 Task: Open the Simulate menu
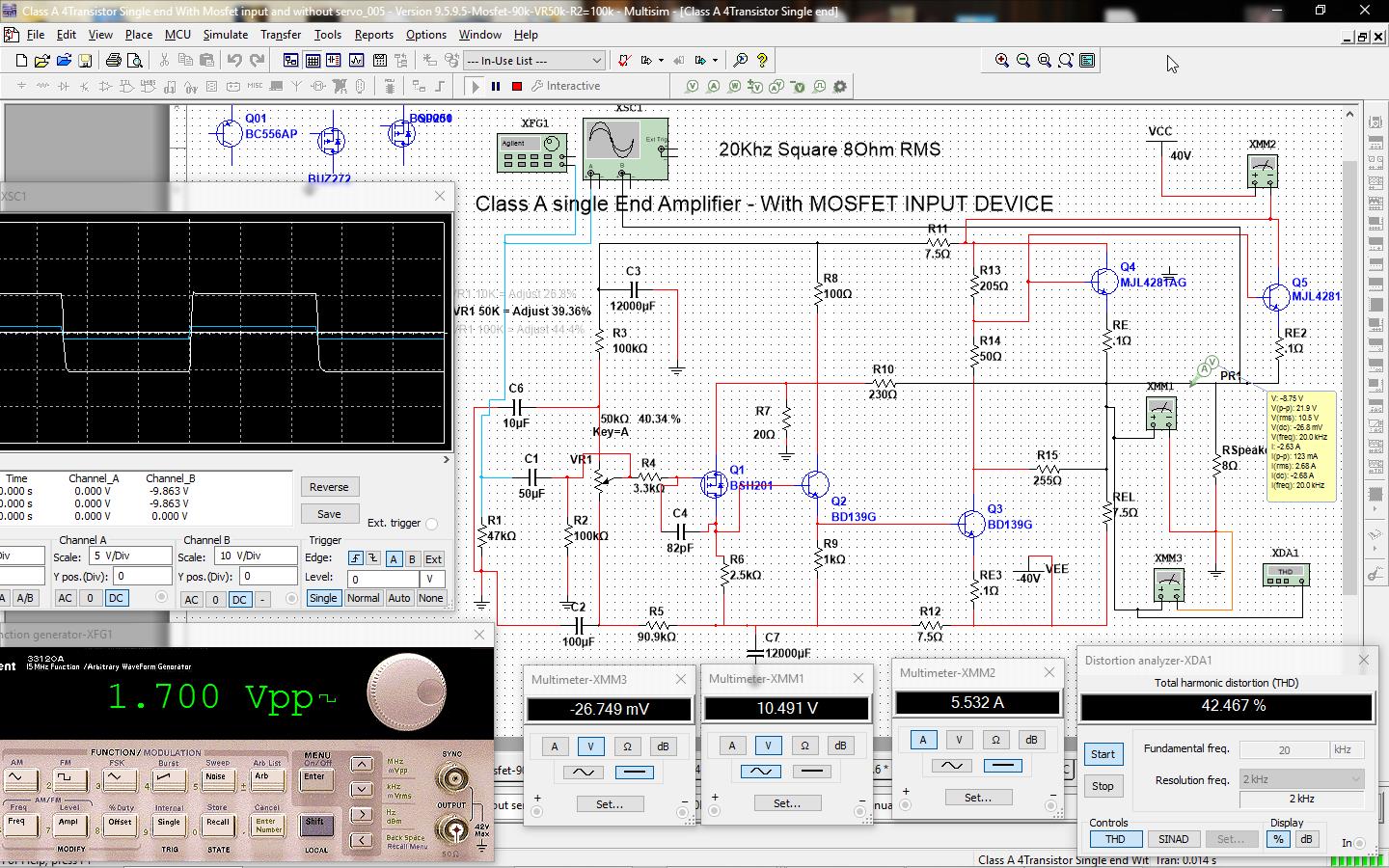click(x=226, y=35)
